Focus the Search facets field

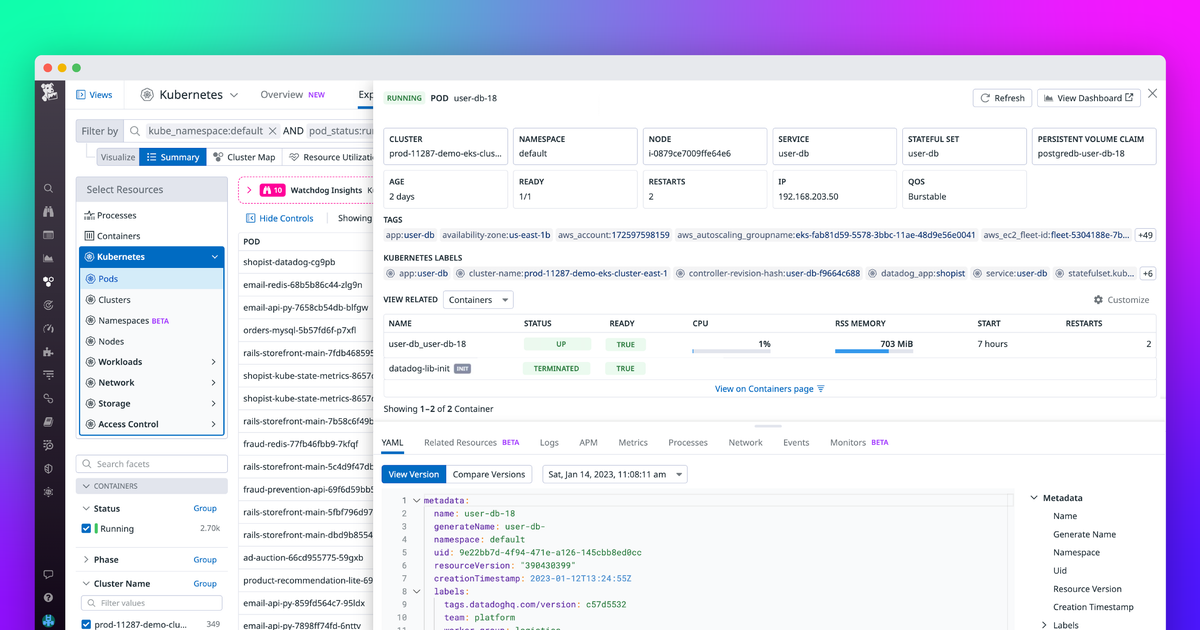tap(152, 464)
